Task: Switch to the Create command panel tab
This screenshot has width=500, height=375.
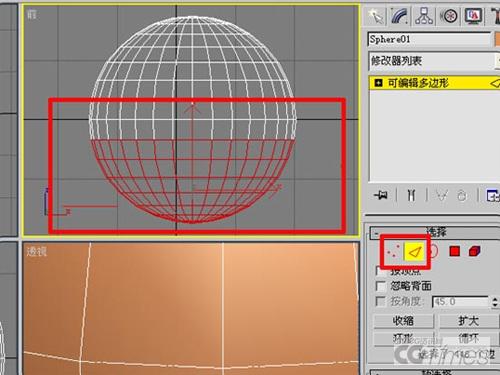Action: point(376,16)
